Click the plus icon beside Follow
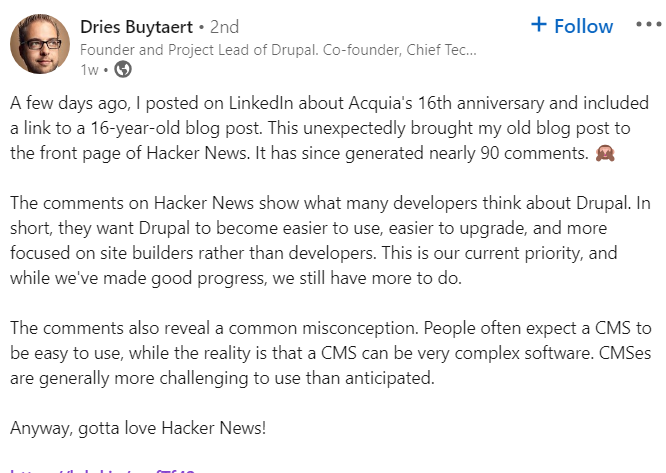This screenshot has height=473, width=666. [x=539, y=25]
